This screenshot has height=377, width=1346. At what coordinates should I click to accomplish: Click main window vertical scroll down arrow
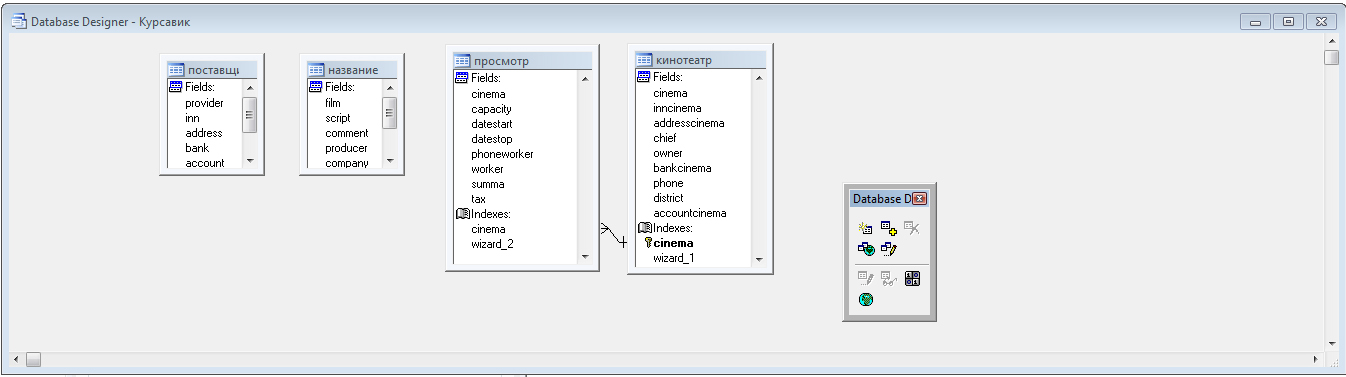[x=1331, y=343]
